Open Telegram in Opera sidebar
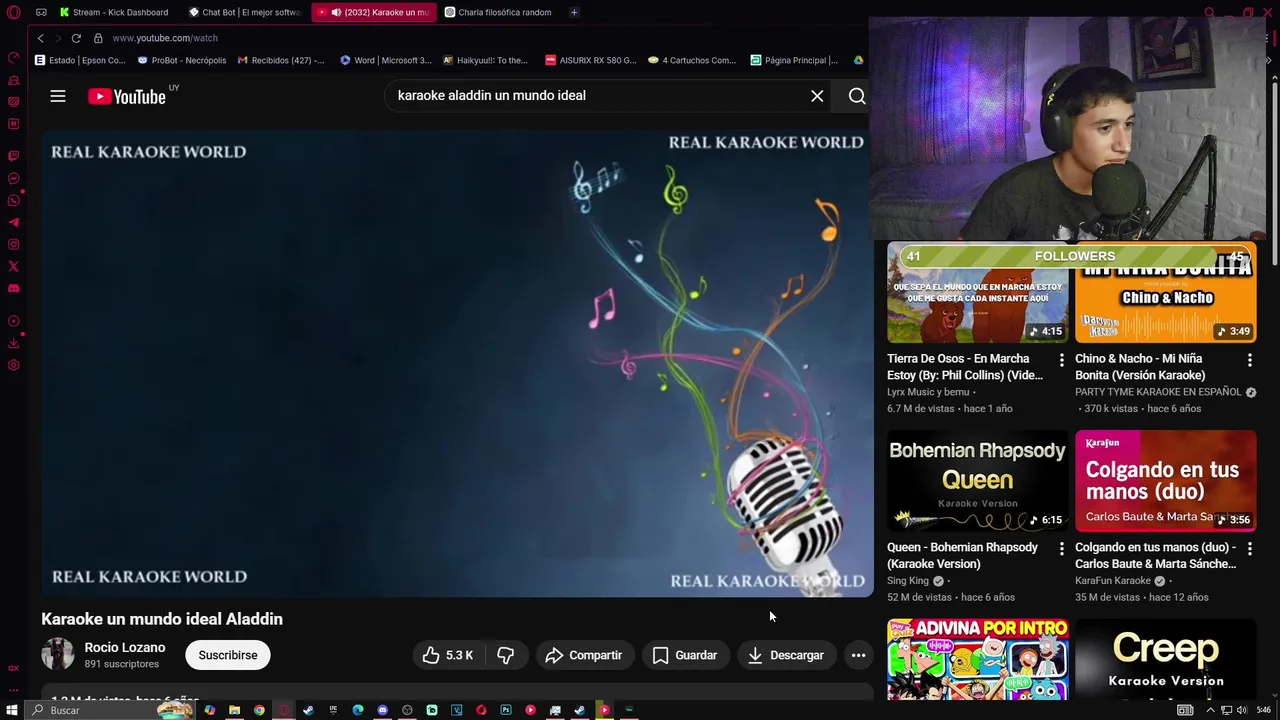Screen dimensions: 1280x720 [13, 222]
